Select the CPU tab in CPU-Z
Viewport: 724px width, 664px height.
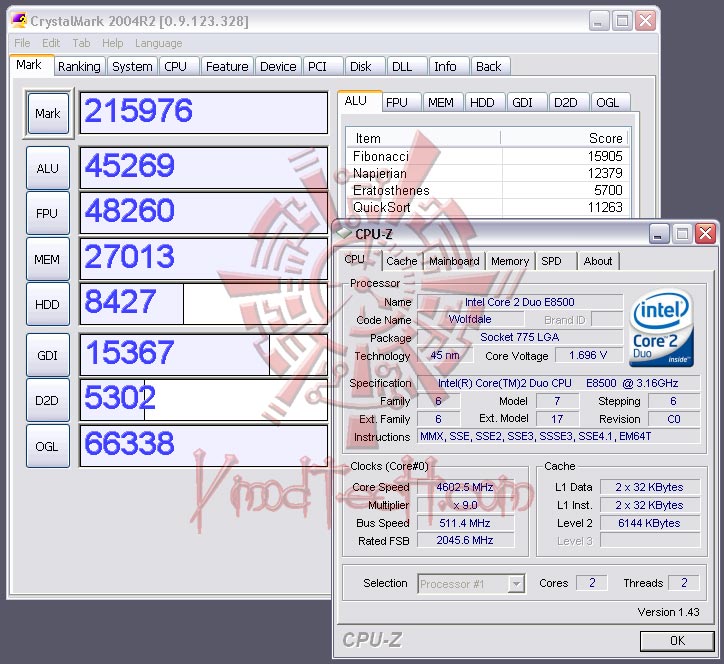[x=358, y=260]
